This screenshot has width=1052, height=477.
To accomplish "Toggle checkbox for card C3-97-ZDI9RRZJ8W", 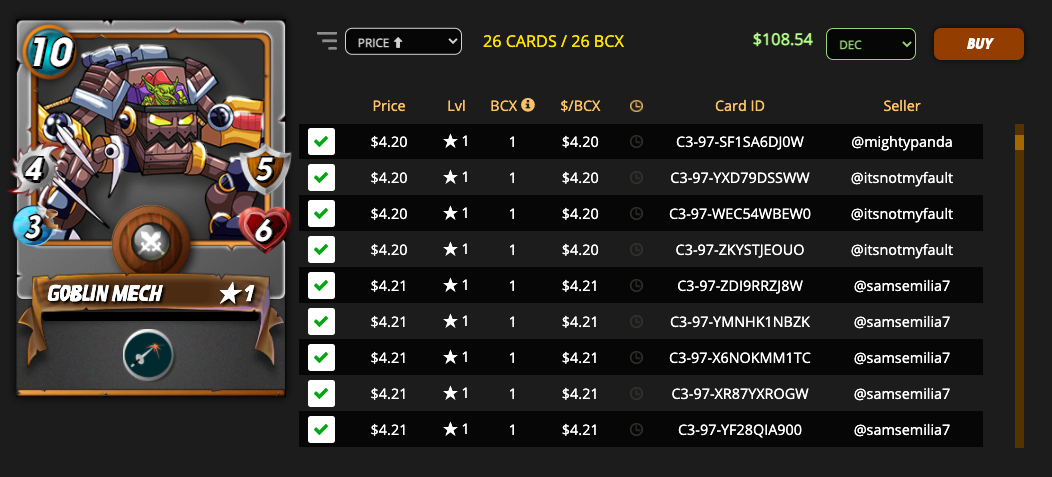I will pos(321,285).
